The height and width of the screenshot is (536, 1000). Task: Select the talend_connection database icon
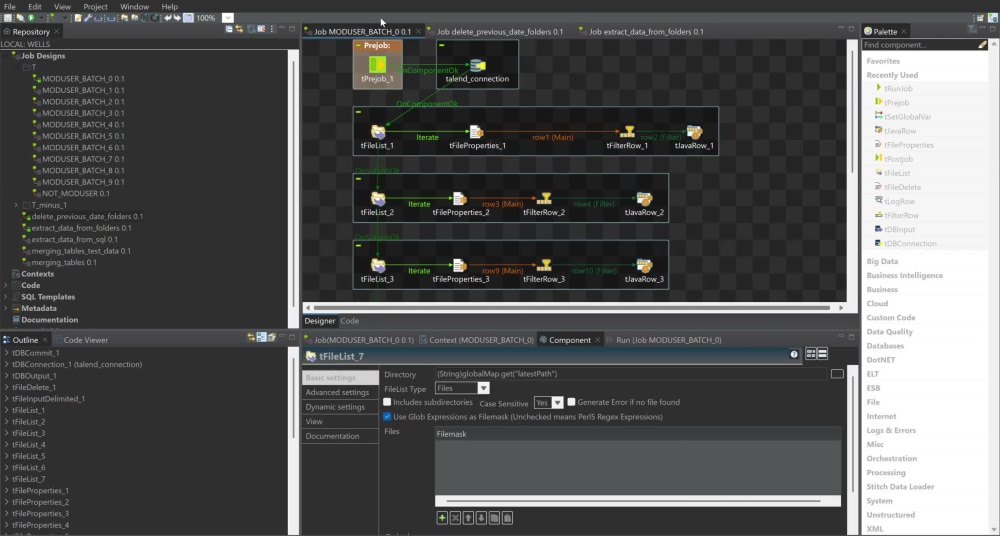[x=477, y=66]
